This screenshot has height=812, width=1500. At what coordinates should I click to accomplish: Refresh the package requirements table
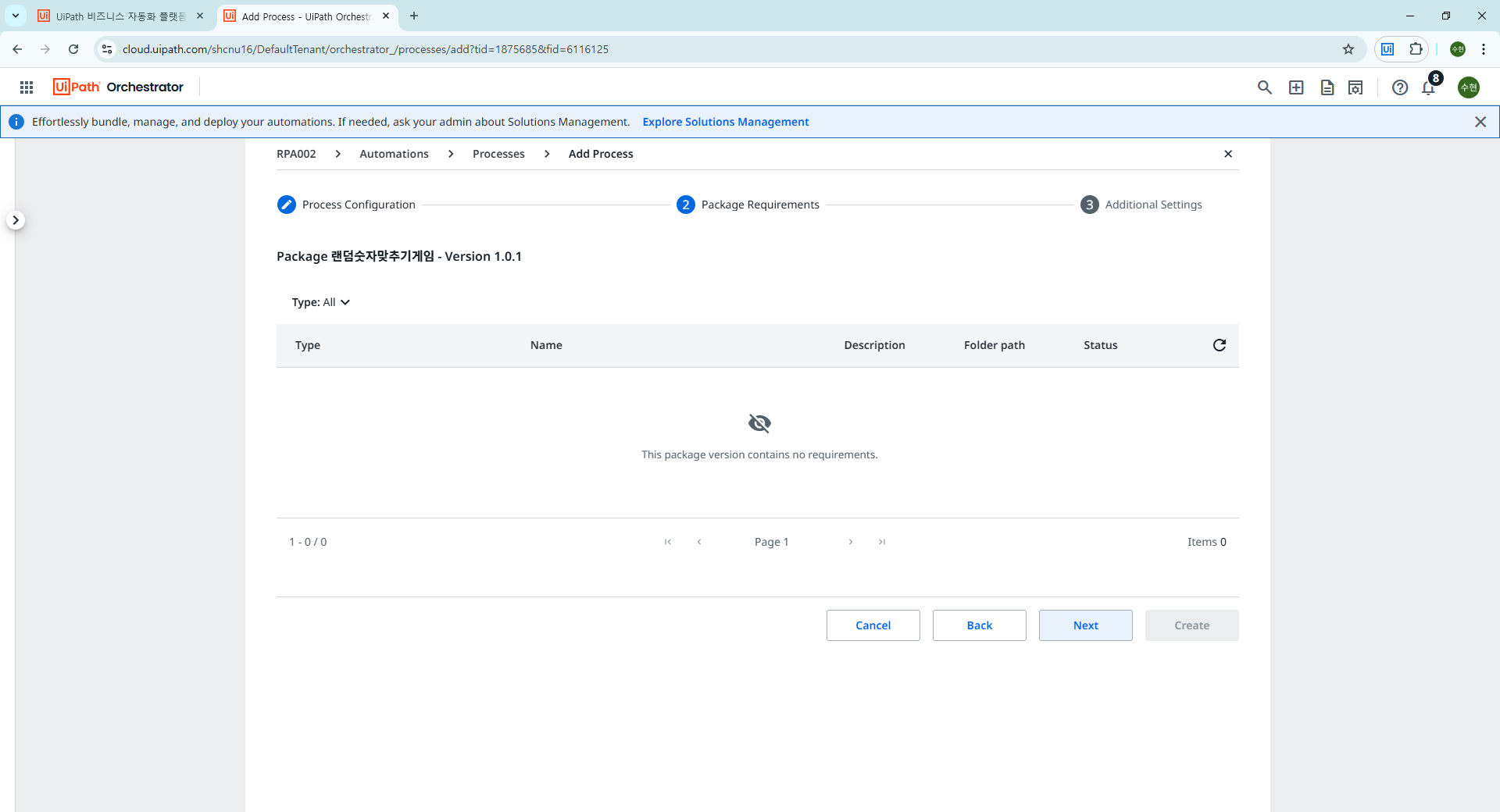point(1220,345)
